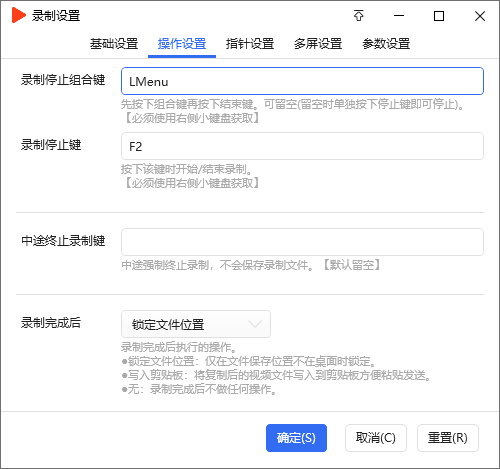The width and height of the screenshot is (500, 469).
Task: Open the 指针设置 tab
Action: pyautogui.click(x=250, y=44)
